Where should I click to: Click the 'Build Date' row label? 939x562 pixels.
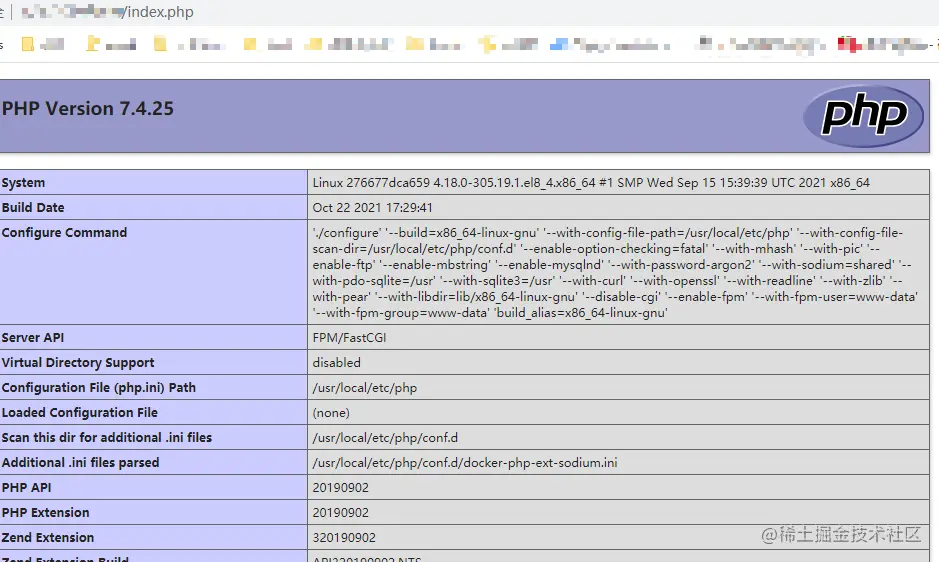[33, 207]
